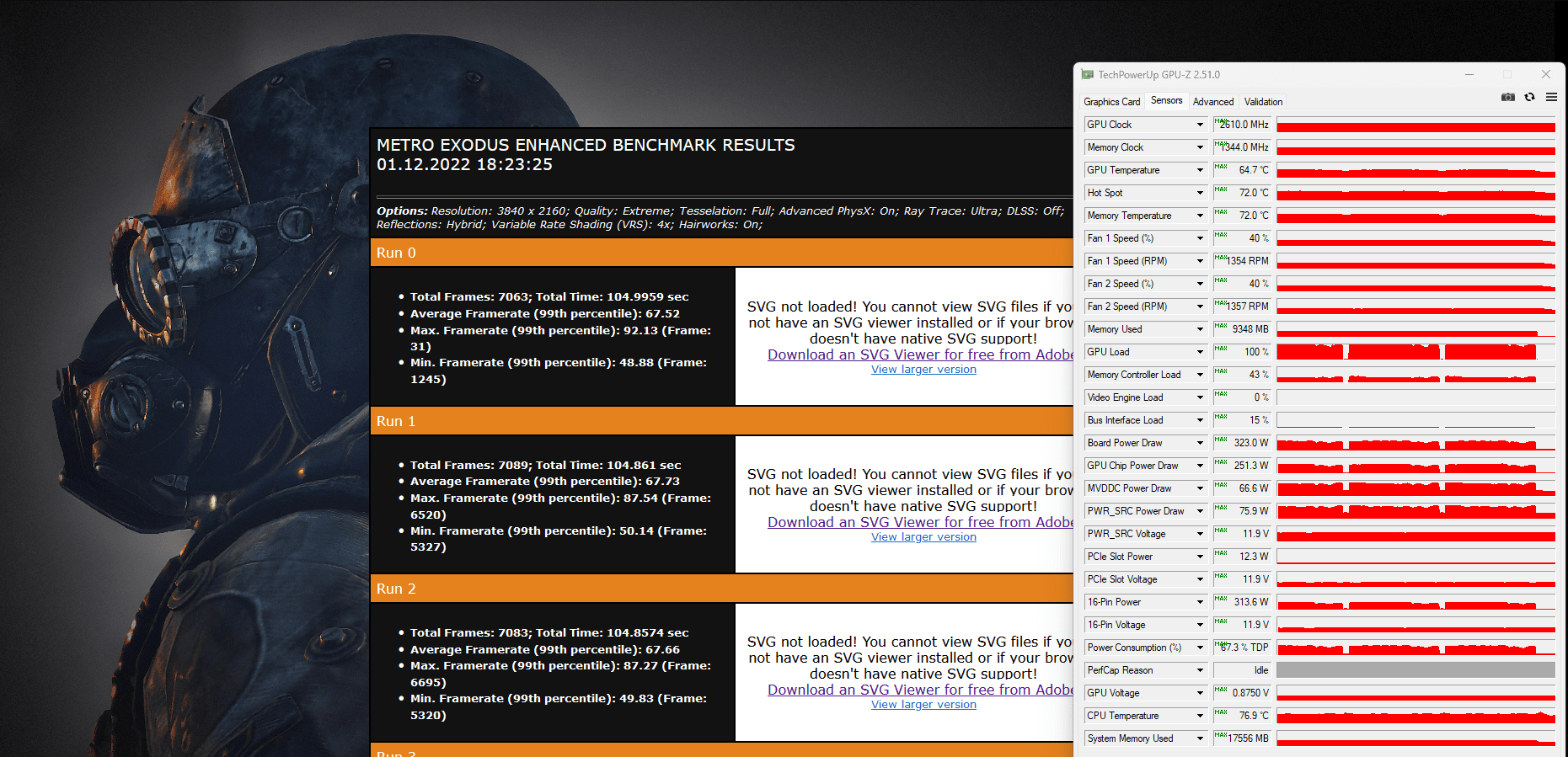
Task: Close the GPU-Z window
Action: point(1546,75)
